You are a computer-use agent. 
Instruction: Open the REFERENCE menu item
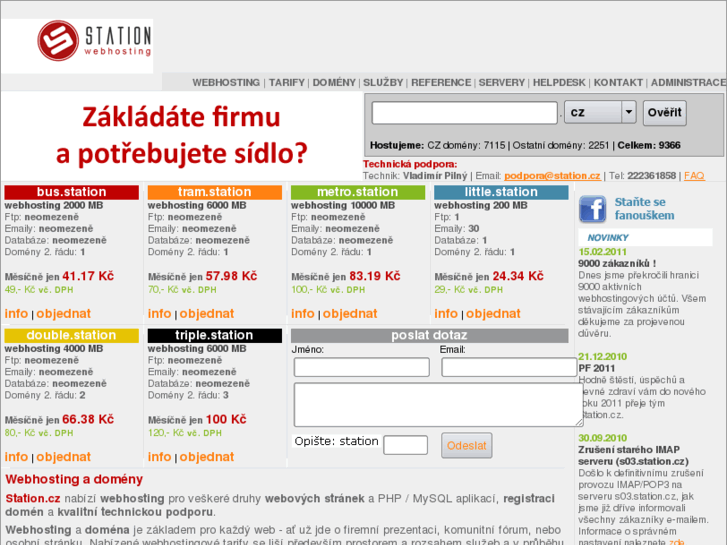(441, 83)
